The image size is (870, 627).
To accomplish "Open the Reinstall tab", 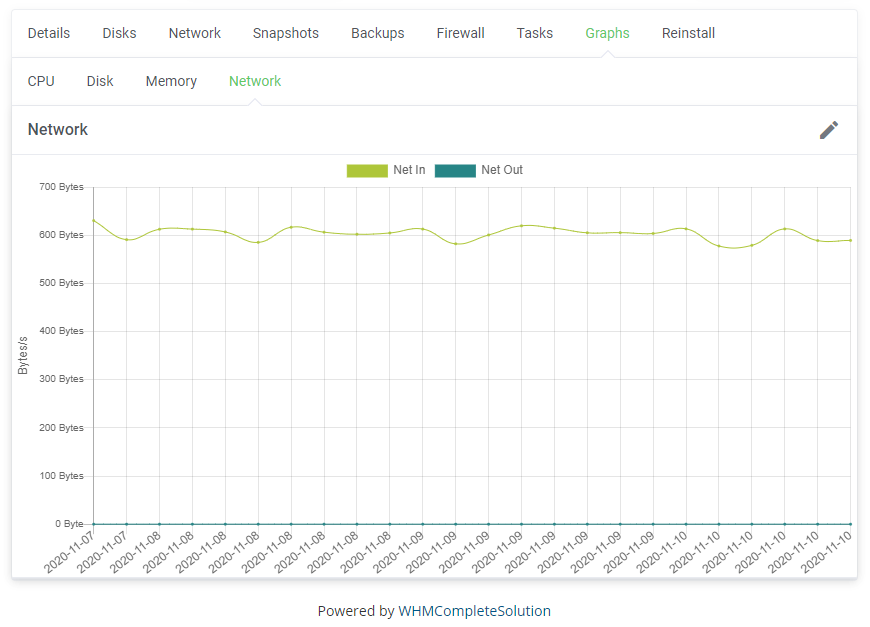I will pyautogui.click(x=689, y=33).
